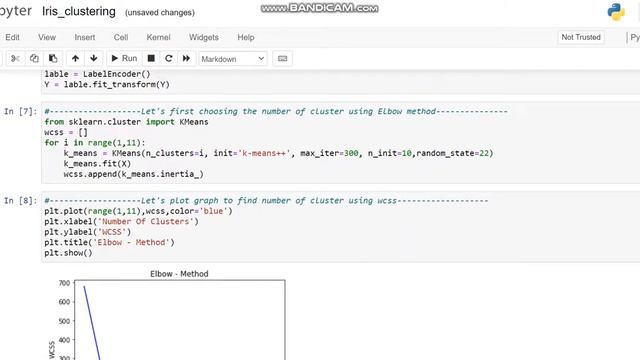Select the In [7] cell prompt

click(20, 111)
